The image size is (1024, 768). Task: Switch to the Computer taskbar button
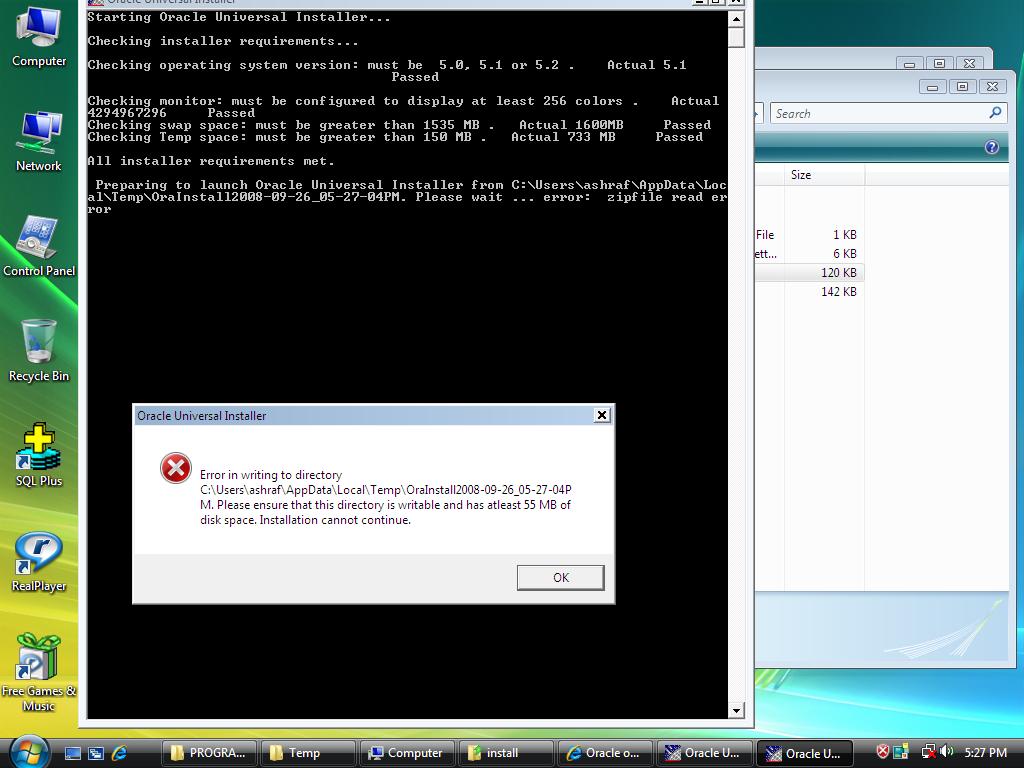[x=406, y=753]
